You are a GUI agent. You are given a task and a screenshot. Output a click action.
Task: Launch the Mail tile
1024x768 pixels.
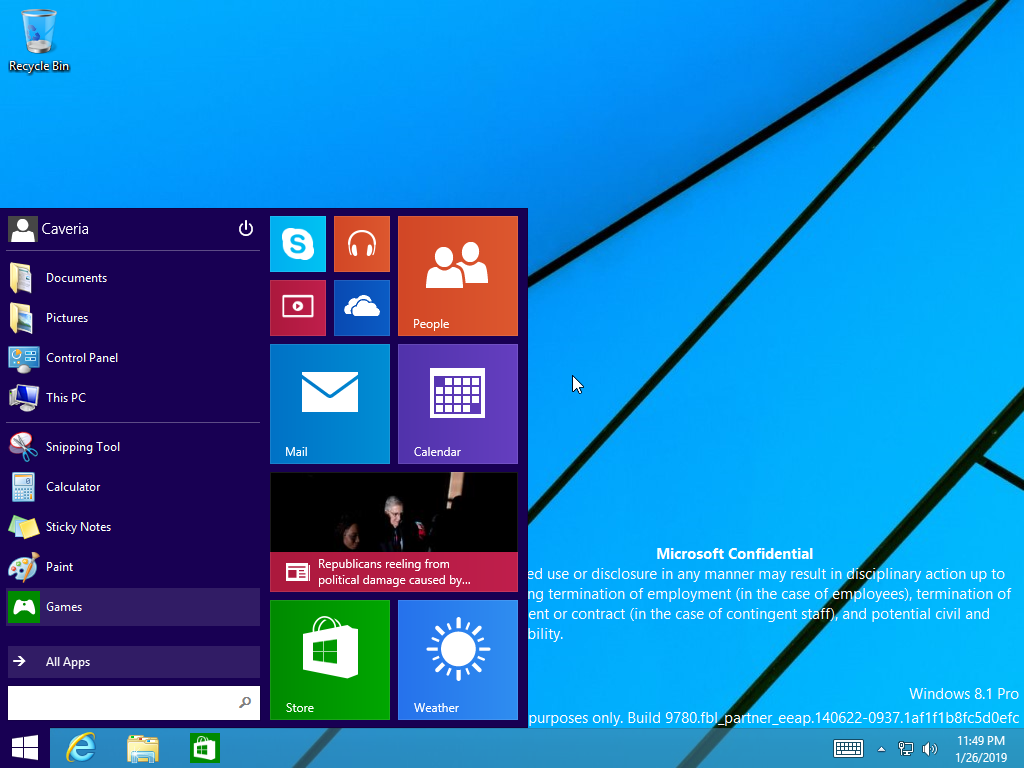point(329,404)
